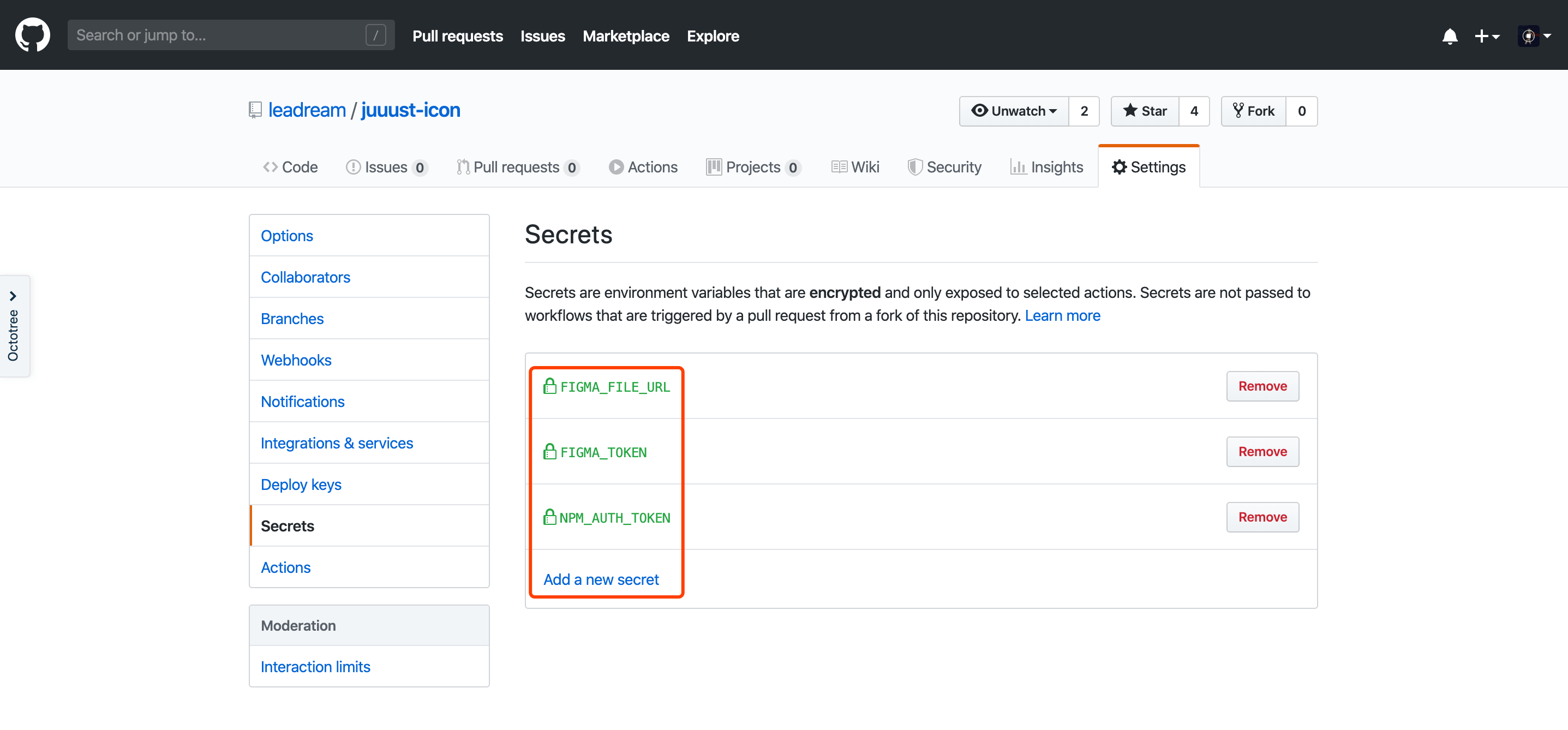Select Webhooks in settings sidebar
Viewport: 1568px width, 730px height.
pos(296,360)
